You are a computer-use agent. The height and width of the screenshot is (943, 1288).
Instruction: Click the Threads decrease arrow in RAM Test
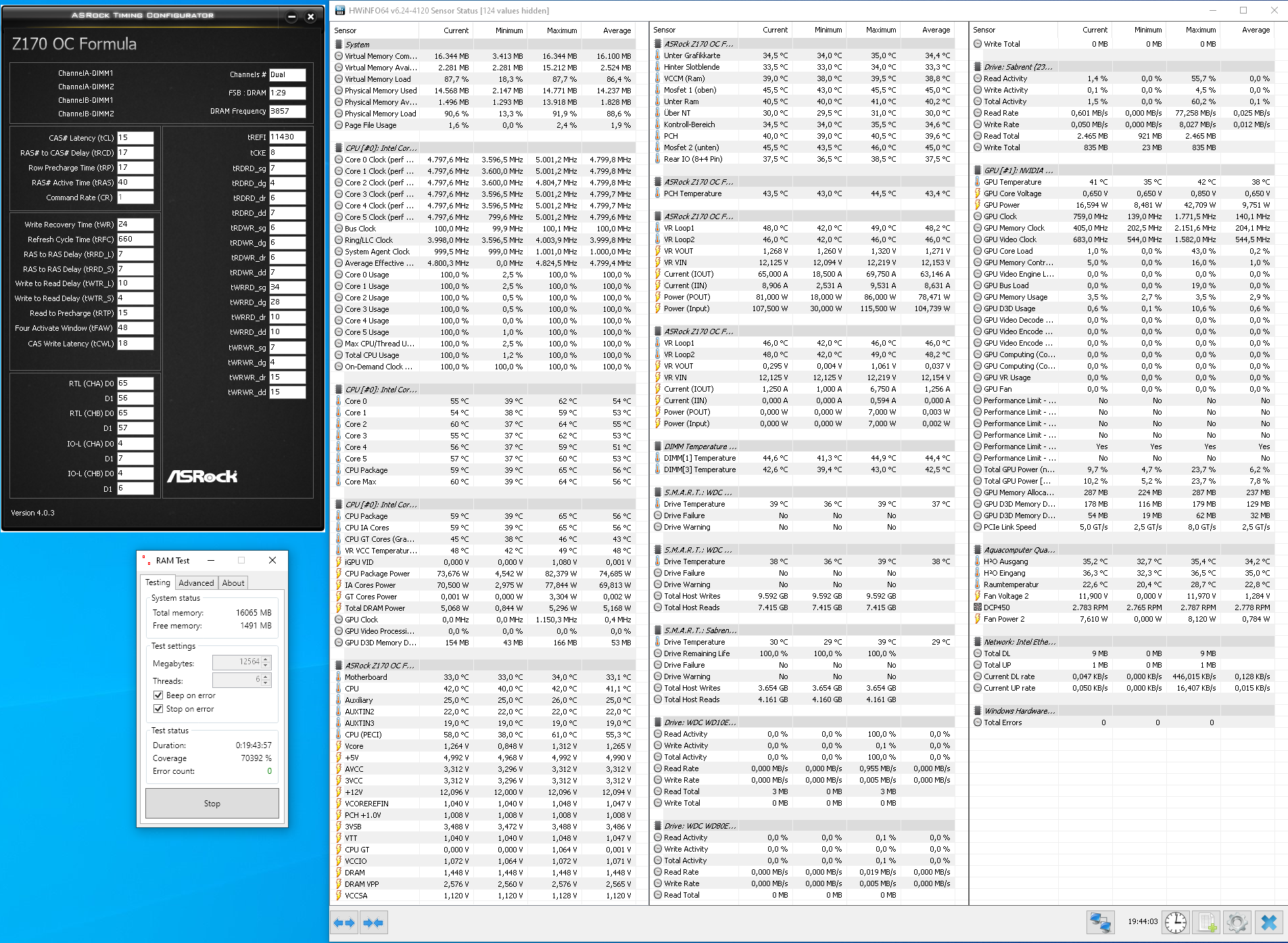[266, 683]
